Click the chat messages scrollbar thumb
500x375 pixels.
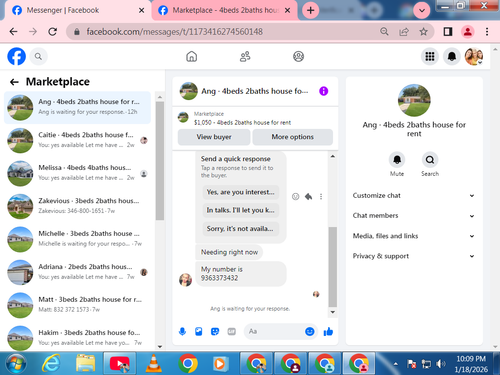point(332,267)
